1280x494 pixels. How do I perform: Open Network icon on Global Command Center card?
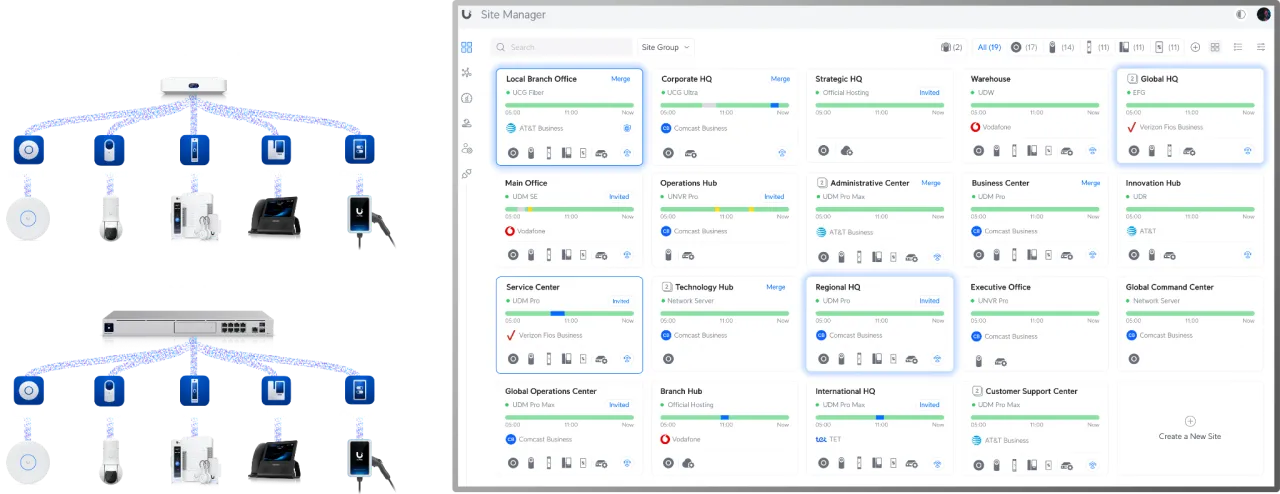point(1133,359)
